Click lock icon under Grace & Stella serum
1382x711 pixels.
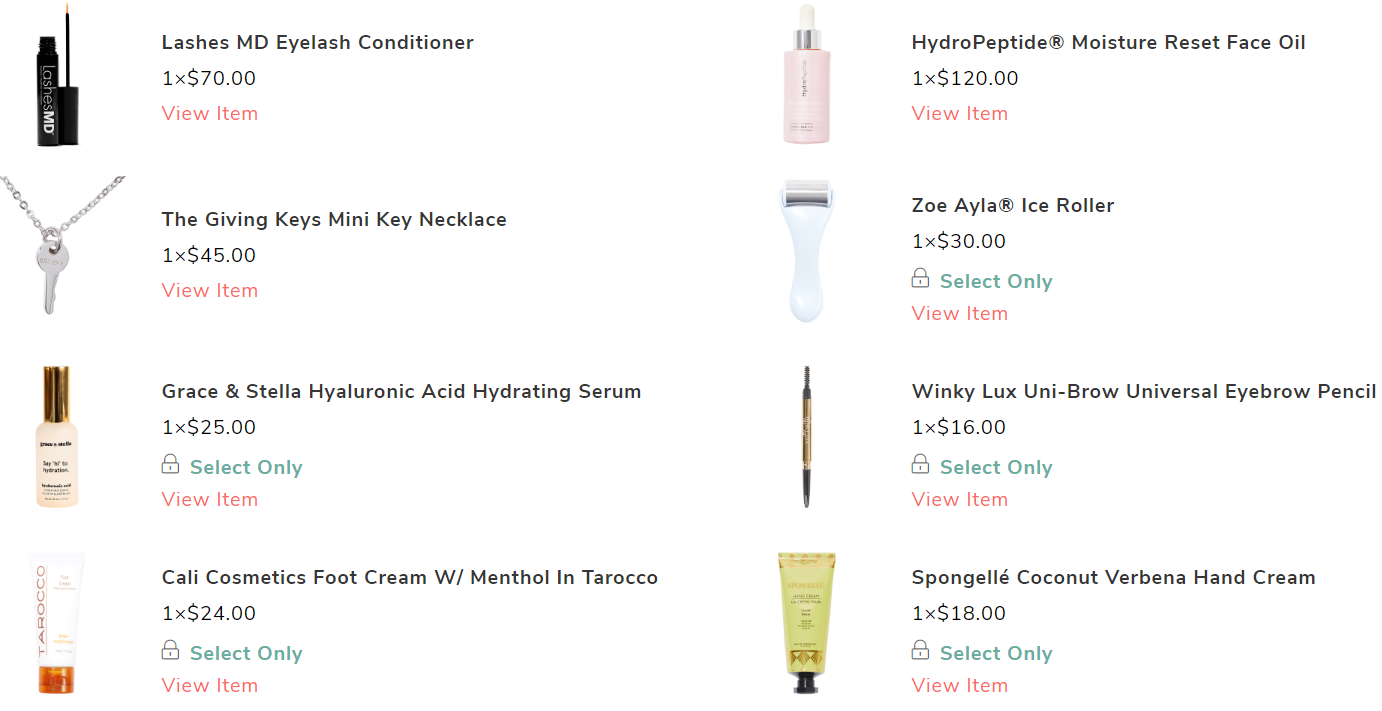(170, 464)
